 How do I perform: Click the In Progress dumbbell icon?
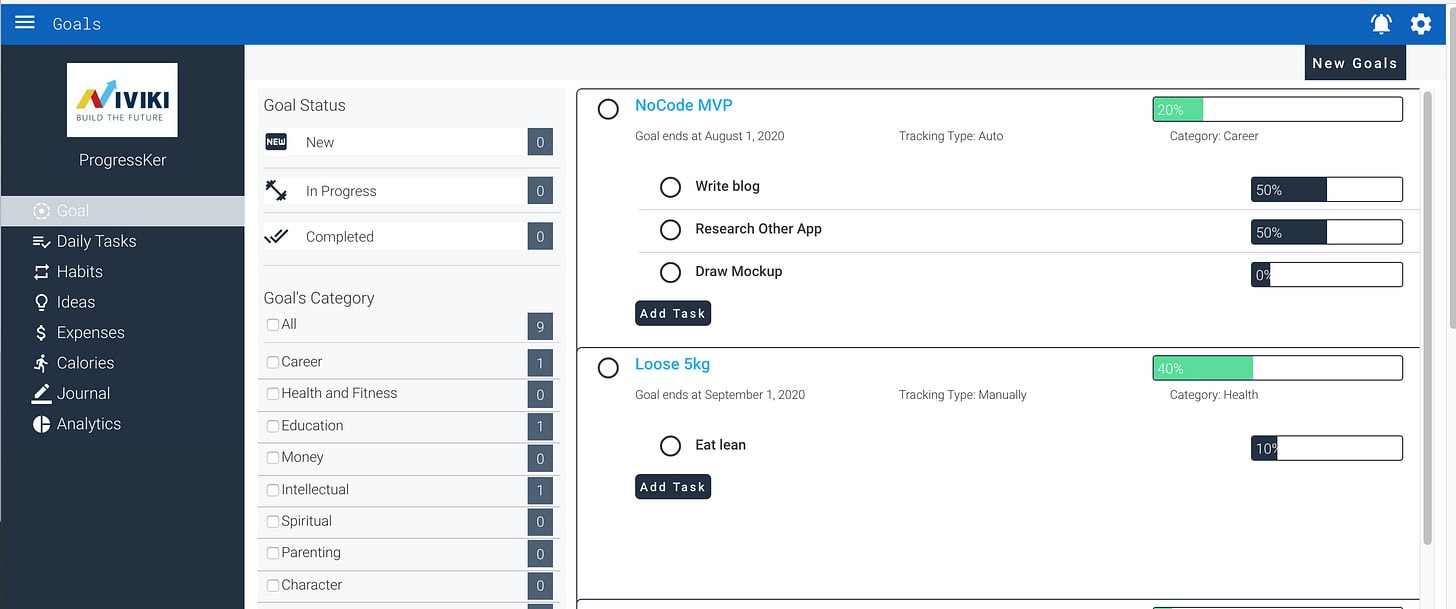276,190
